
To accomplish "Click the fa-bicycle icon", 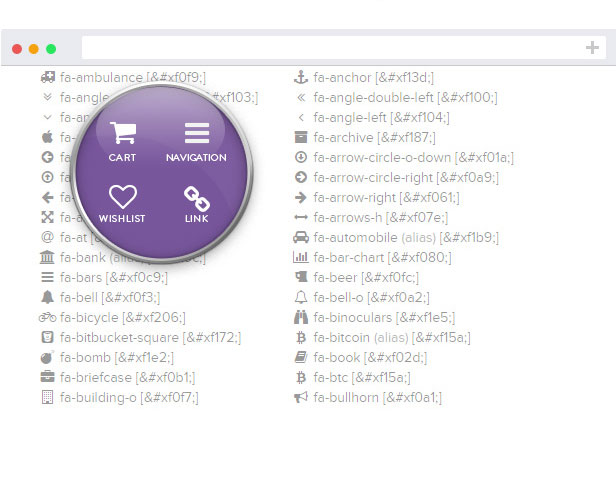I will click(47, 317).
